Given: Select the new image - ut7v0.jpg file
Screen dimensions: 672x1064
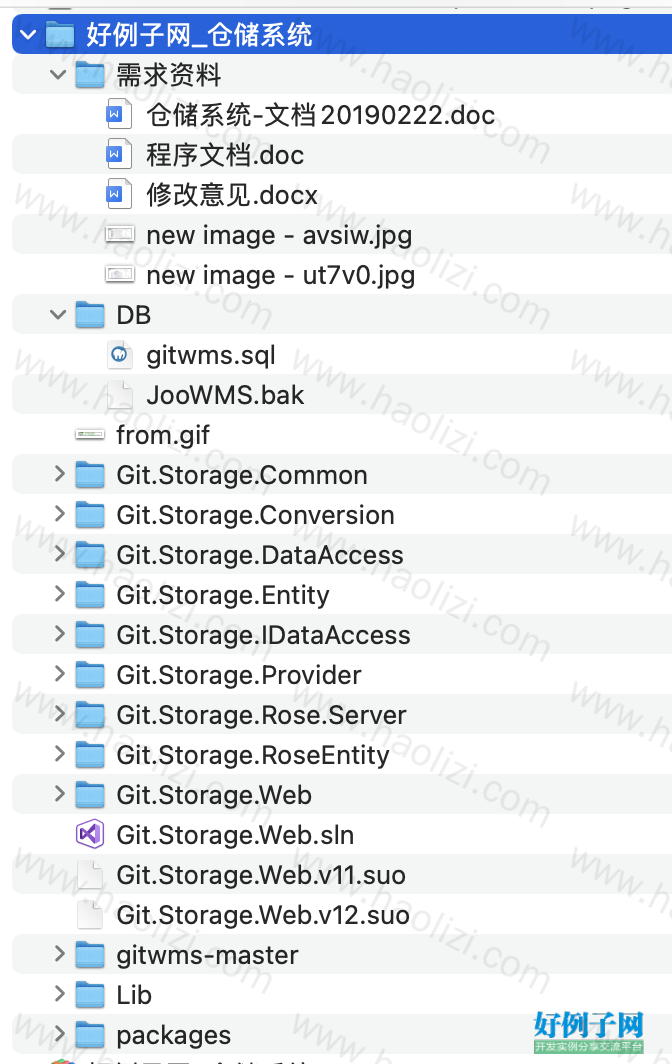Looking at the screenshot, I should 342,275.
